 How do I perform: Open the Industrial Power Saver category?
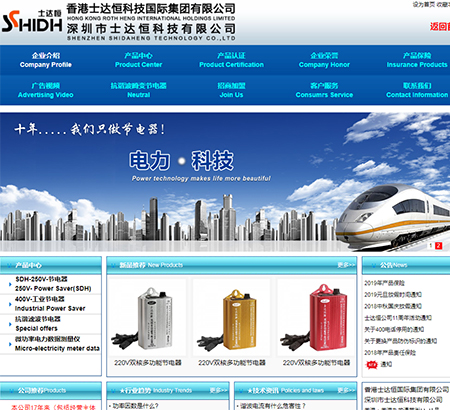click(x=50, y=304)
